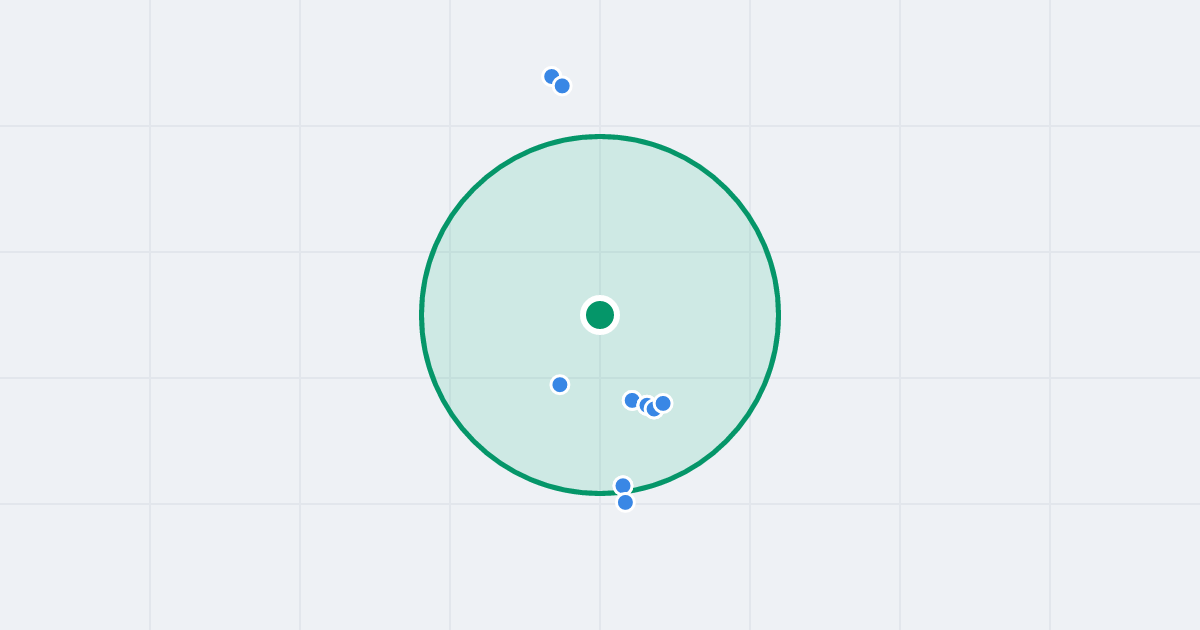Click the green center marker of the circle
The image size is (1200, 630).
600,315
